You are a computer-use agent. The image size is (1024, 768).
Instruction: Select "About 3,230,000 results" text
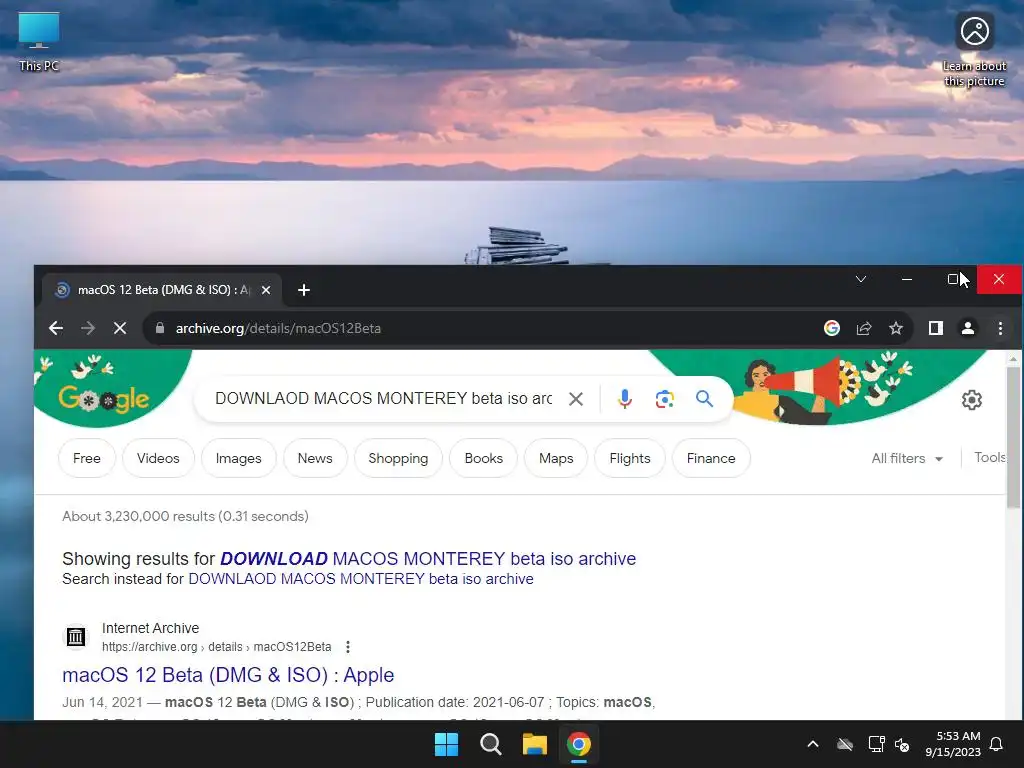(138, 516)
